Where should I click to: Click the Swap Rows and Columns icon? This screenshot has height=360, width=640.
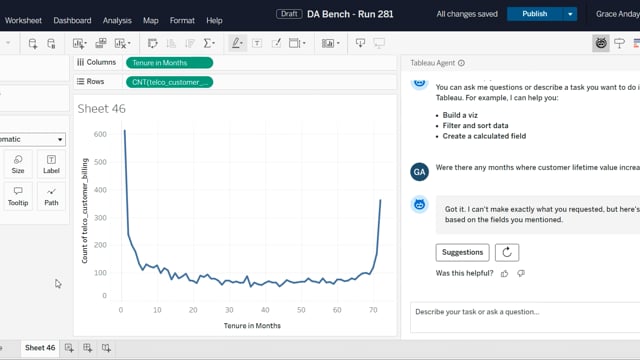click(x=152, y=43)
